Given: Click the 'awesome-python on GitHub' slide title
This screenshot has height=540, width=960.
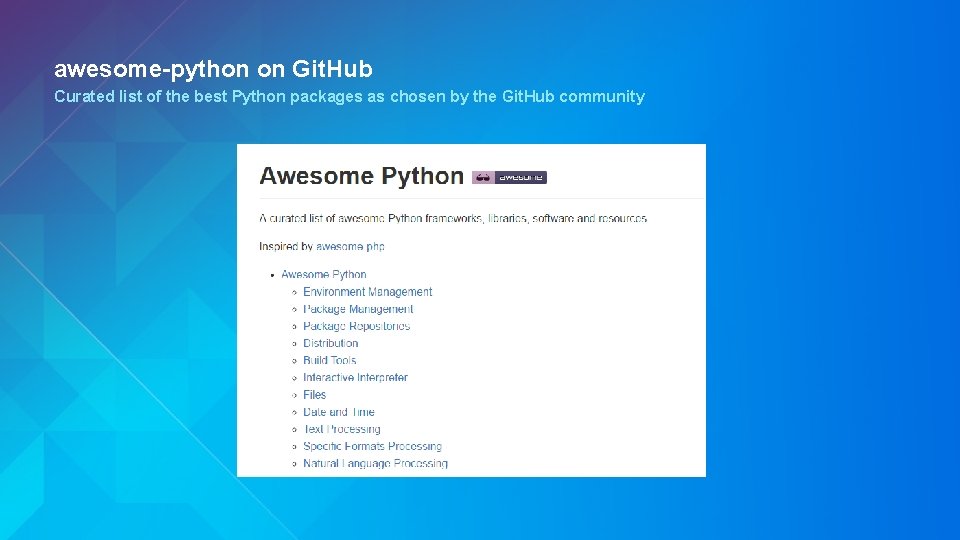Looking at the screenshot, I should click(213, 69).
